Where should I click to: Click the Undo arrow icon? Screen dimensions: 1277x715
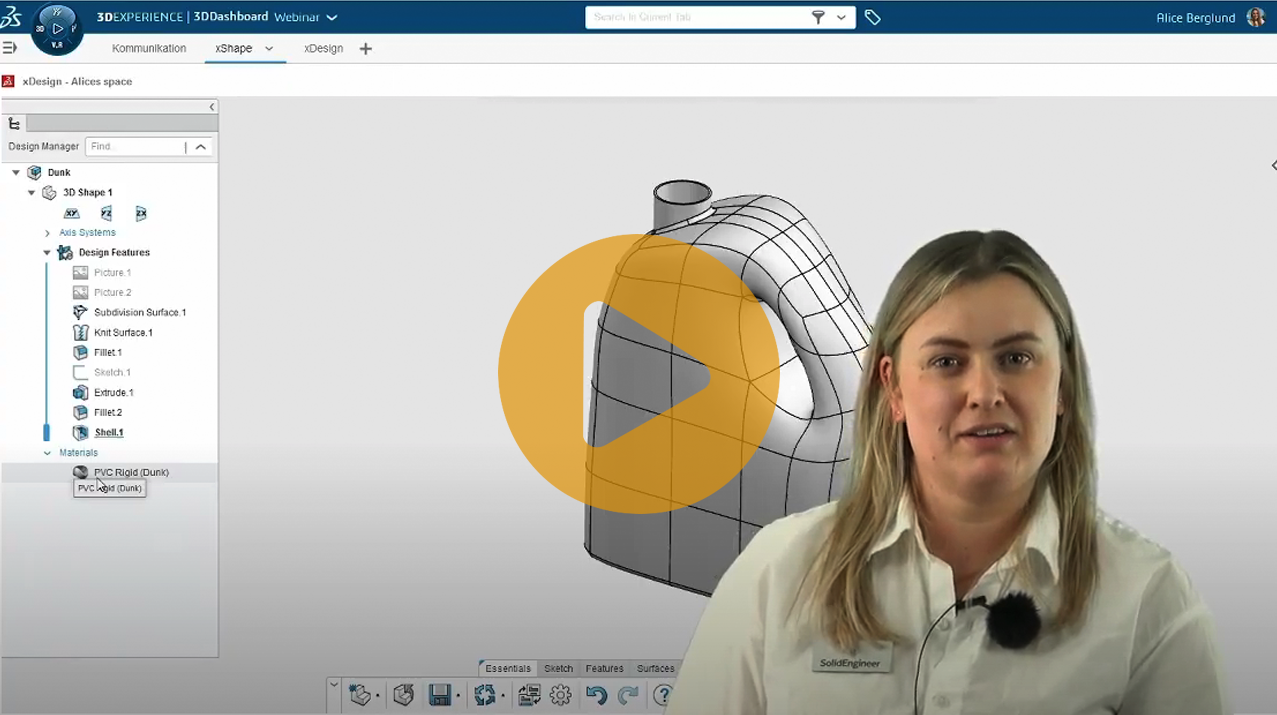tap(596, 695)
